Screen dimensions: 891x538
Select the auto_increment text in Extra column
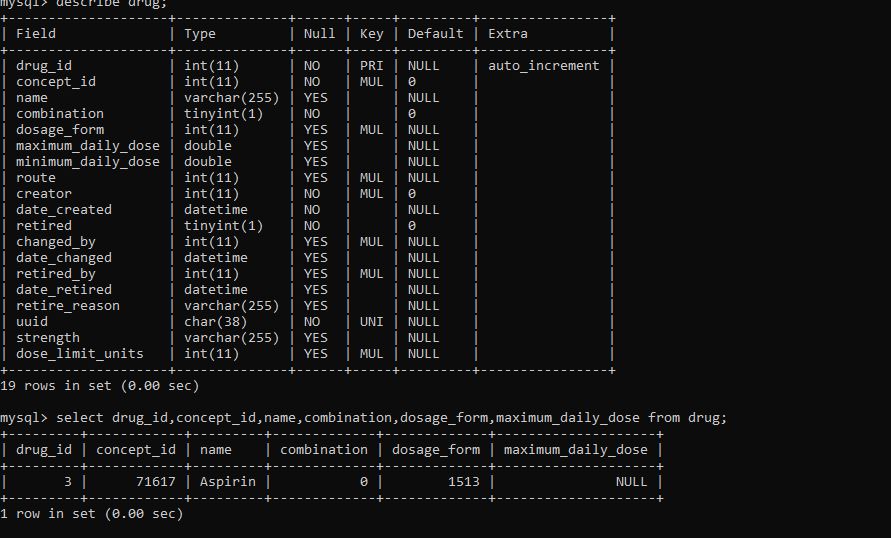click(x=543, y=66)
